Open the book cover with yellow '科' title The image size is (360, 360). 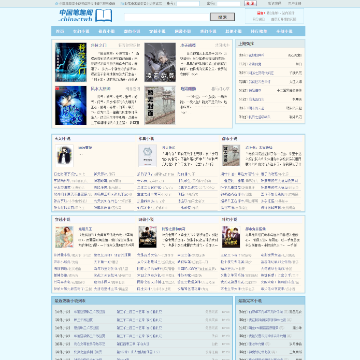tap(71, 62)
